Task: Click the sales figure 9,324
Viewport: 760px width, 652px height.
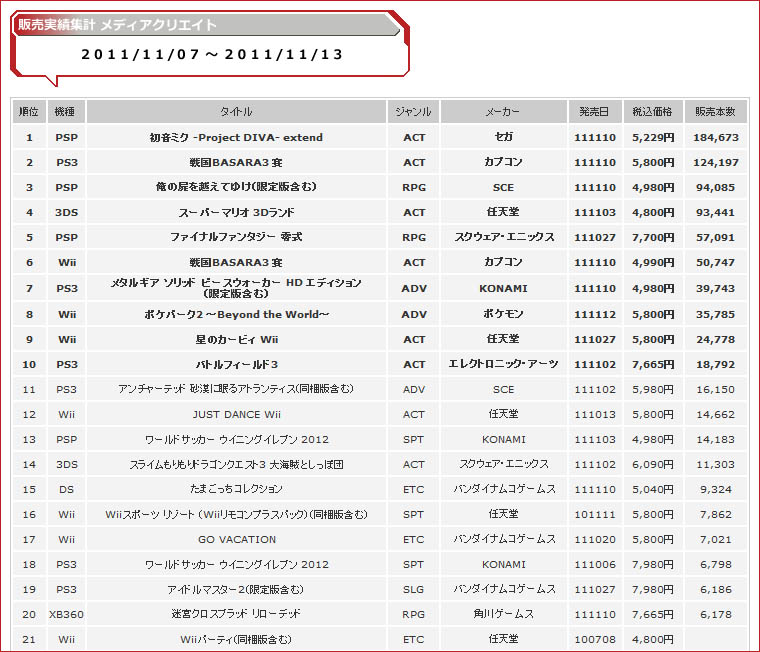Action: point(716,490)
